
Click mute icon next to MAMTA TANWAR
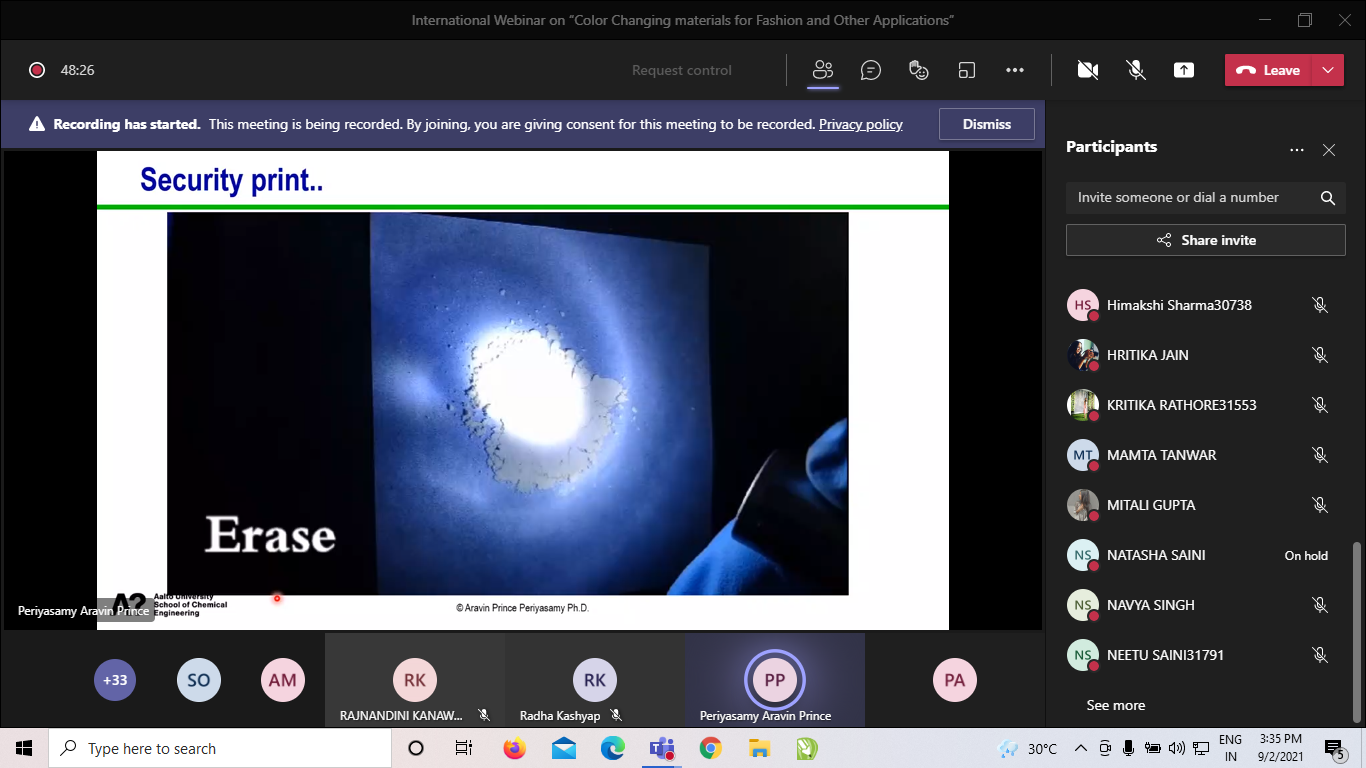pyautogui.click(x=1320, y=455)
